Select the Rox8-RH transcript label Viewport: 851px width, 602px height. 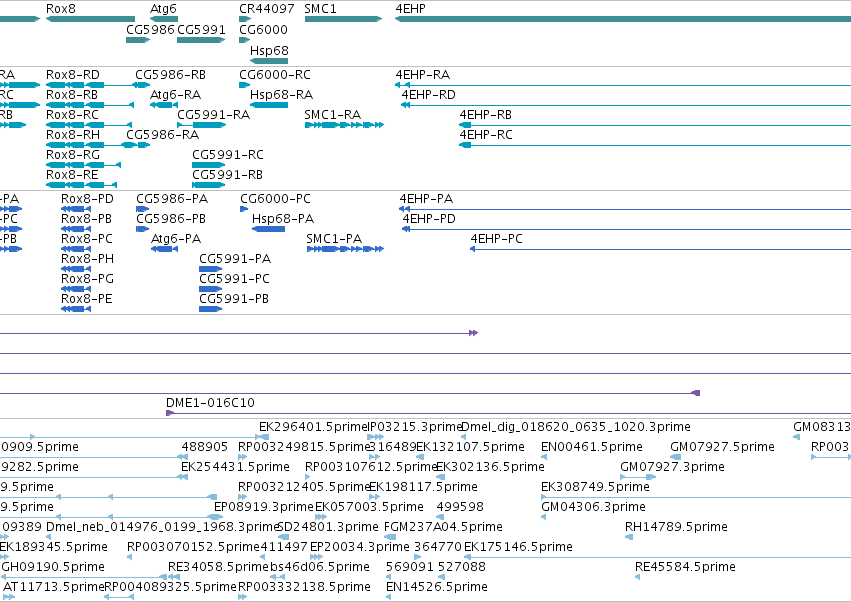(73, 135)
